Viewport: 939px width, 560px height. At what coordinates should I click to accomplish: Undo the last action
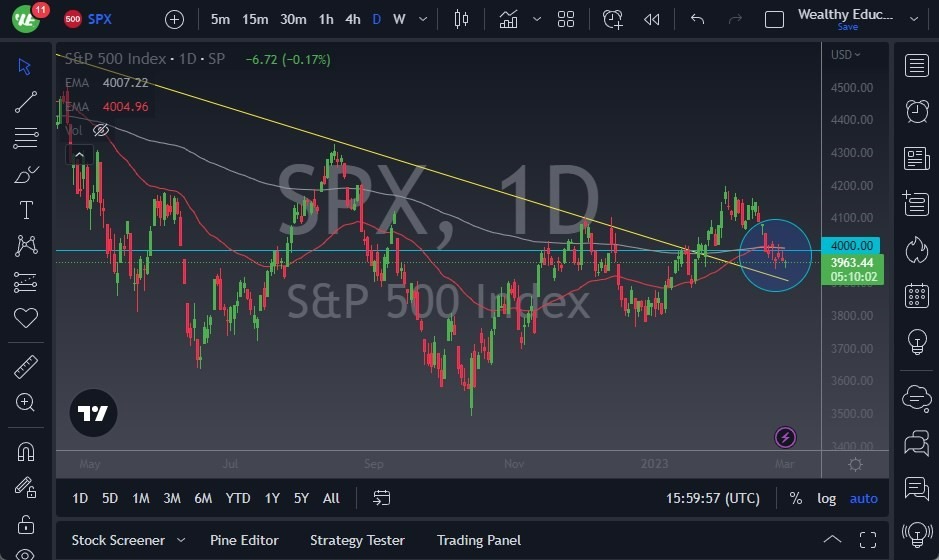tap(697, 19)
